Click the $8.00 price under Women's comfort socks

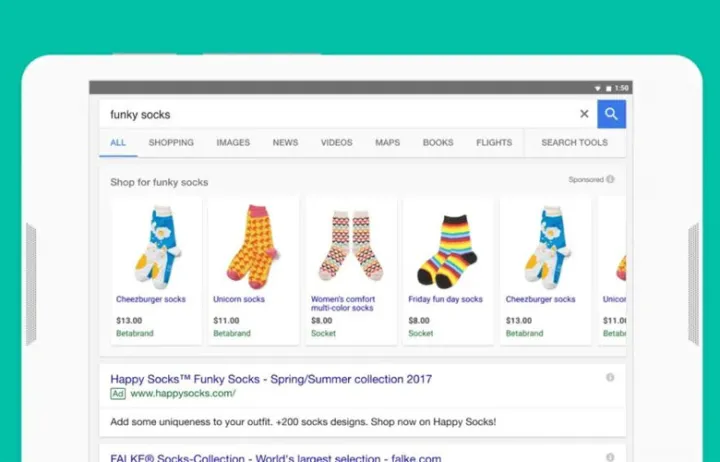point(321,321)
